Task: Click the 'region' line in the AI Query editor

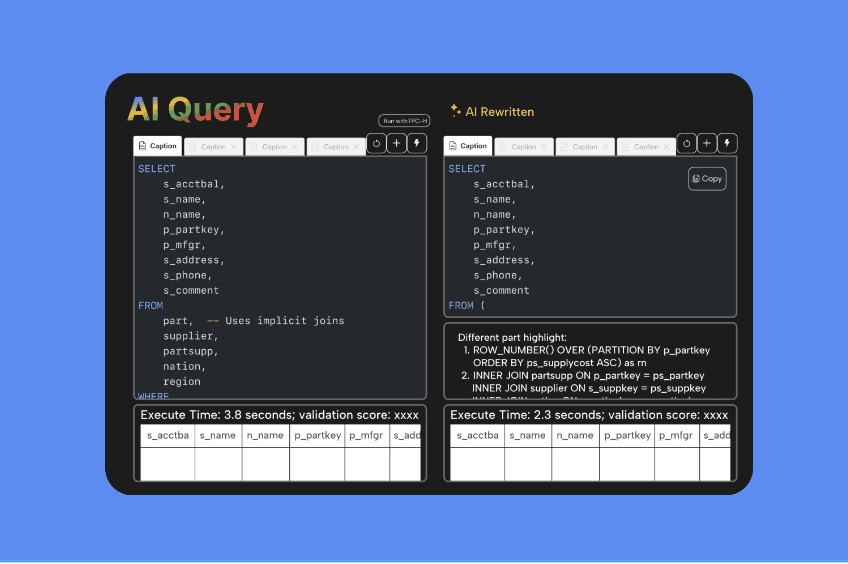Action: [x=182, y=382]
